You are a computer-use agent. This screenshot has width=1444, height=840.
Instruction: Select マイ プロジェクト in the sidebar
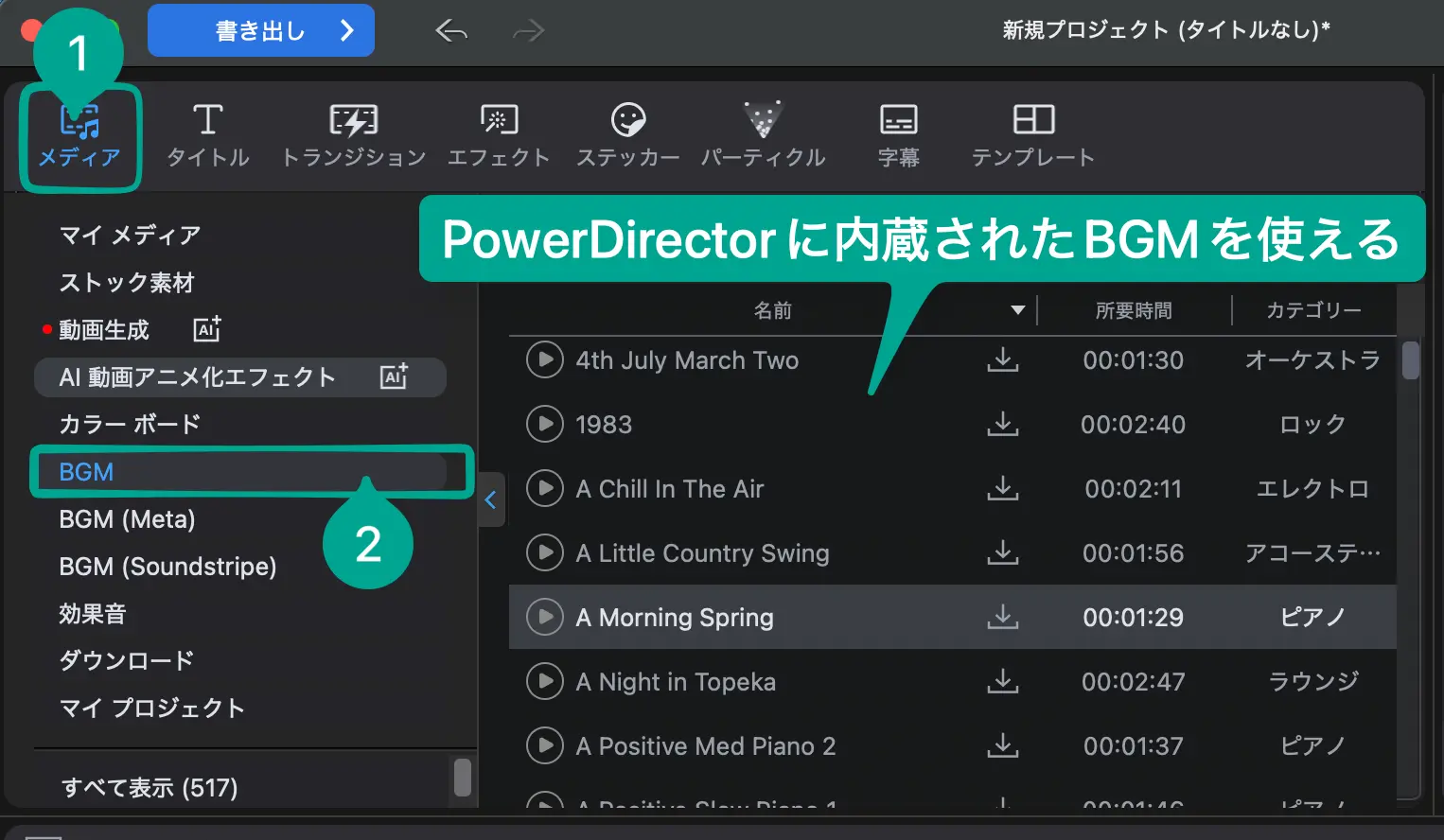(152, 708)
